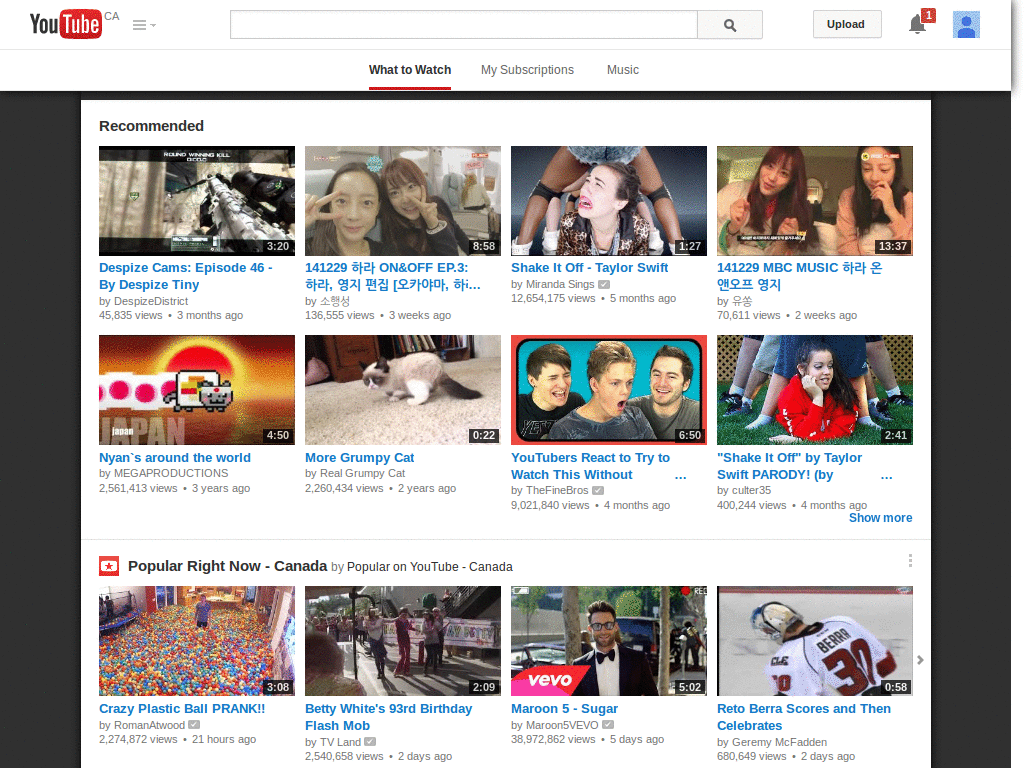The width and height of the screenshot is (1024, 768).
Task: Open the culter35 channel link
Action: (751, 490)
